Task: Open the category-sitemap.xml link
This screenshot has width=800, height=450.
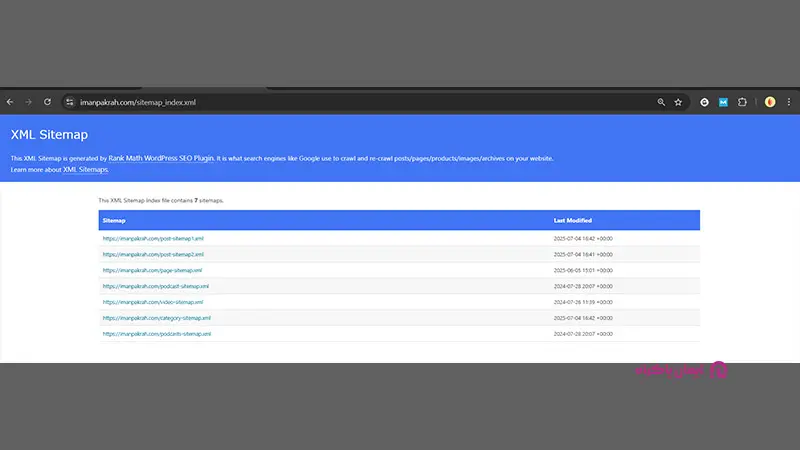Action: click(156, 318)
